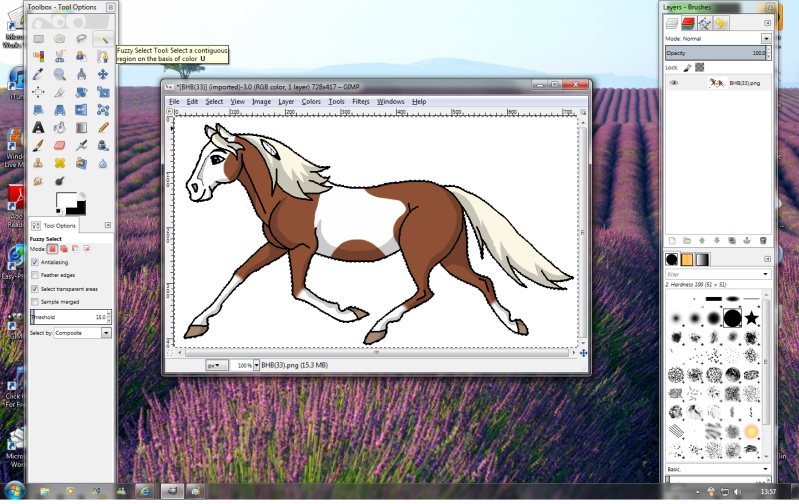Screen dimensions: 799x504
Task: Select the Airbrush tool
Action: click(81, 146)
